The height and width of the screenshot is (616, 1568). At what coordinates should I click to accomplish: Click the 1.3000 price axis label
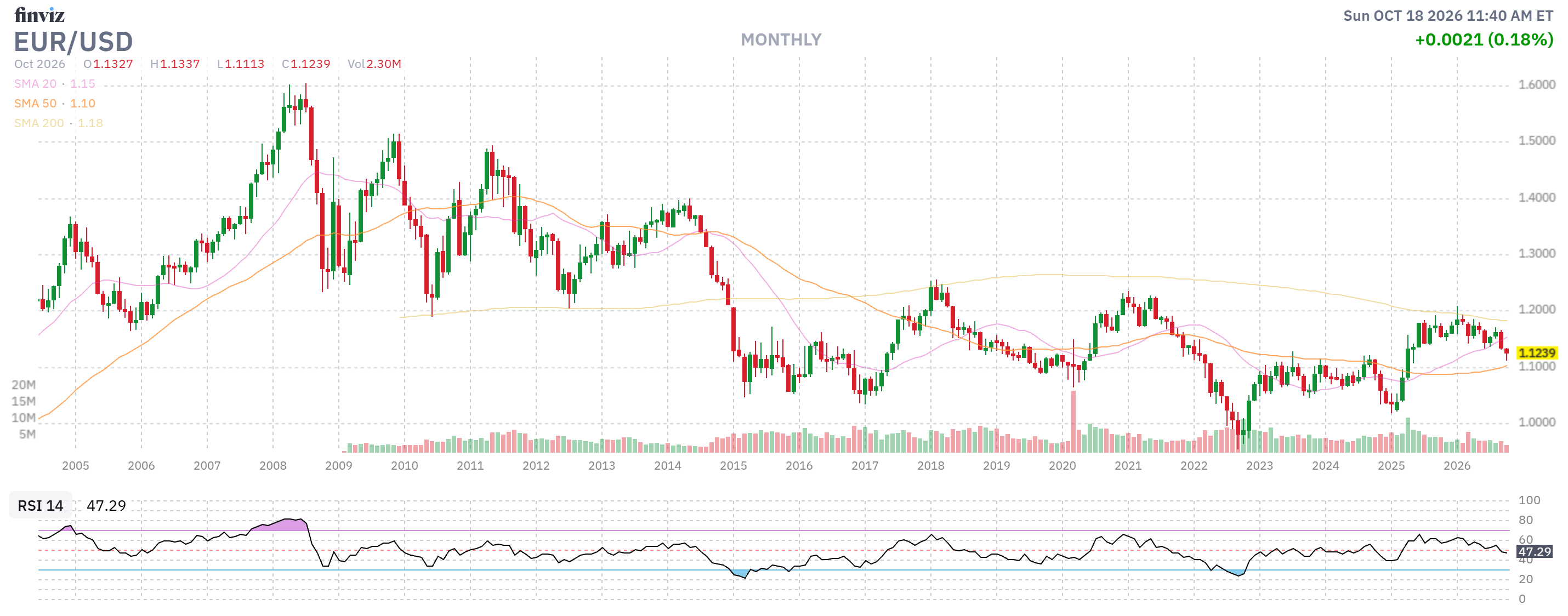(1536, 253)
